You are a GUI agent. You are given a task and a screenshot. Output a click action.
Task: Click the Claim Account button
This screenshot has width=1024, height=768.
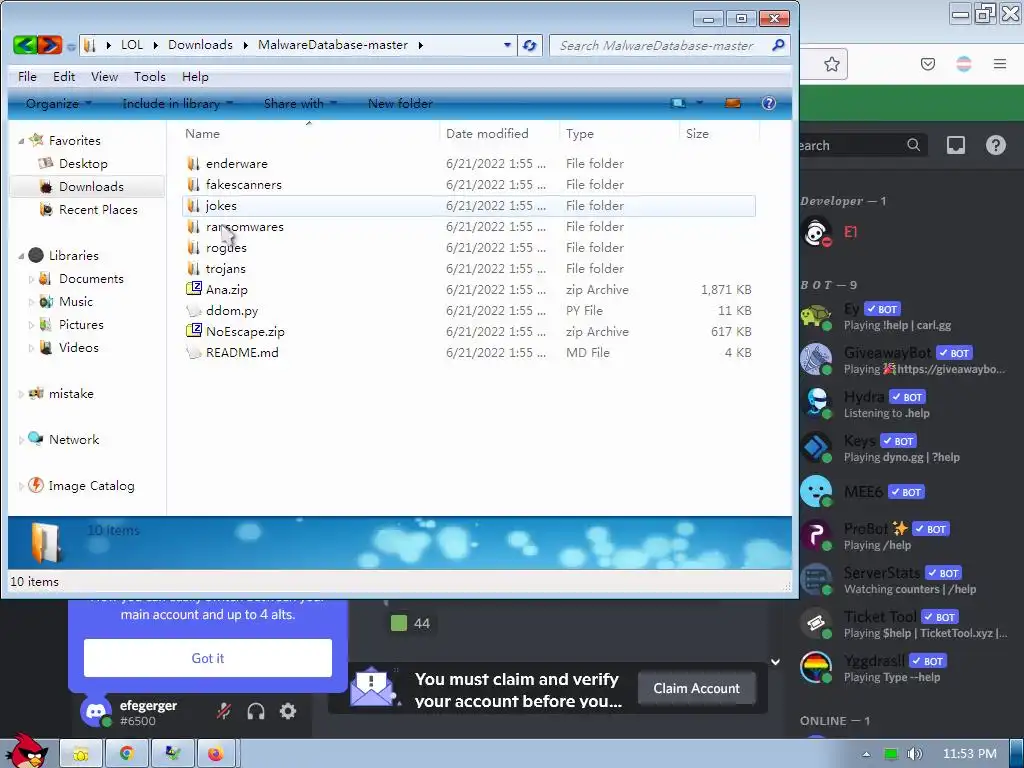click(696, 688)
